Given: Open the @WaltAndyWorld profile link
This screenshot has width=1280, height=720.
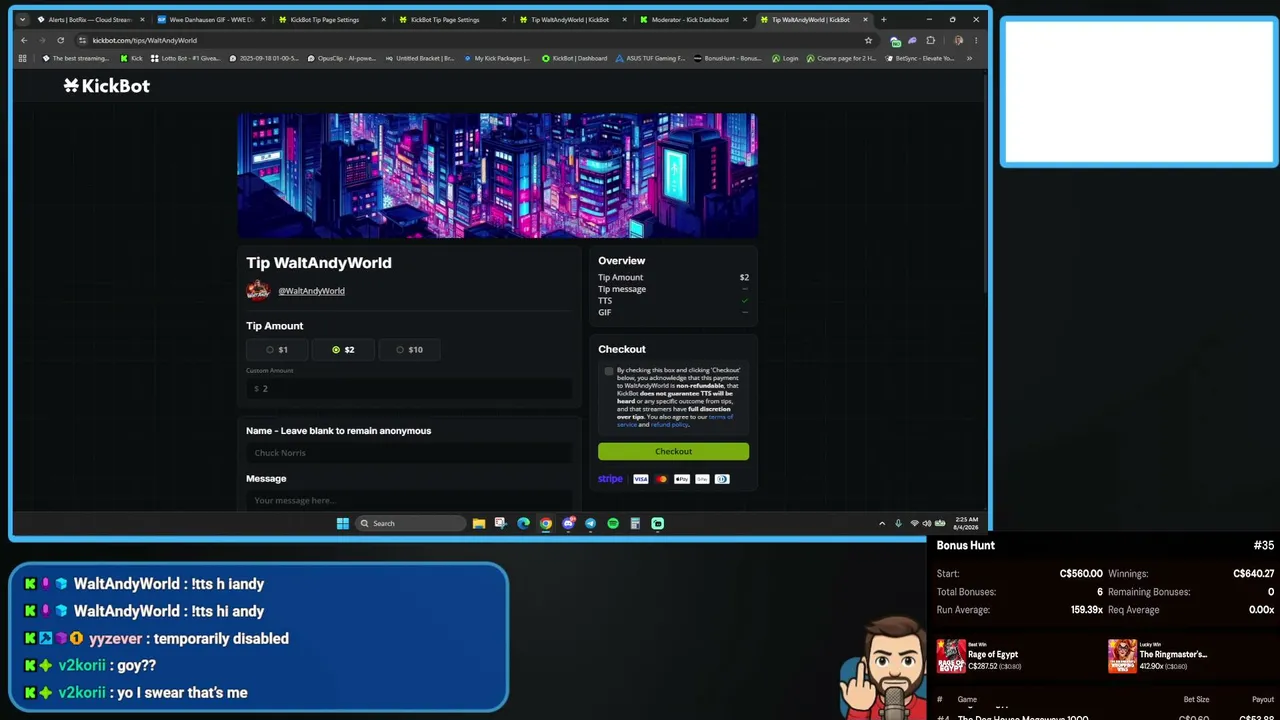Looking at the screenshot, I should (x=311, y=291).
